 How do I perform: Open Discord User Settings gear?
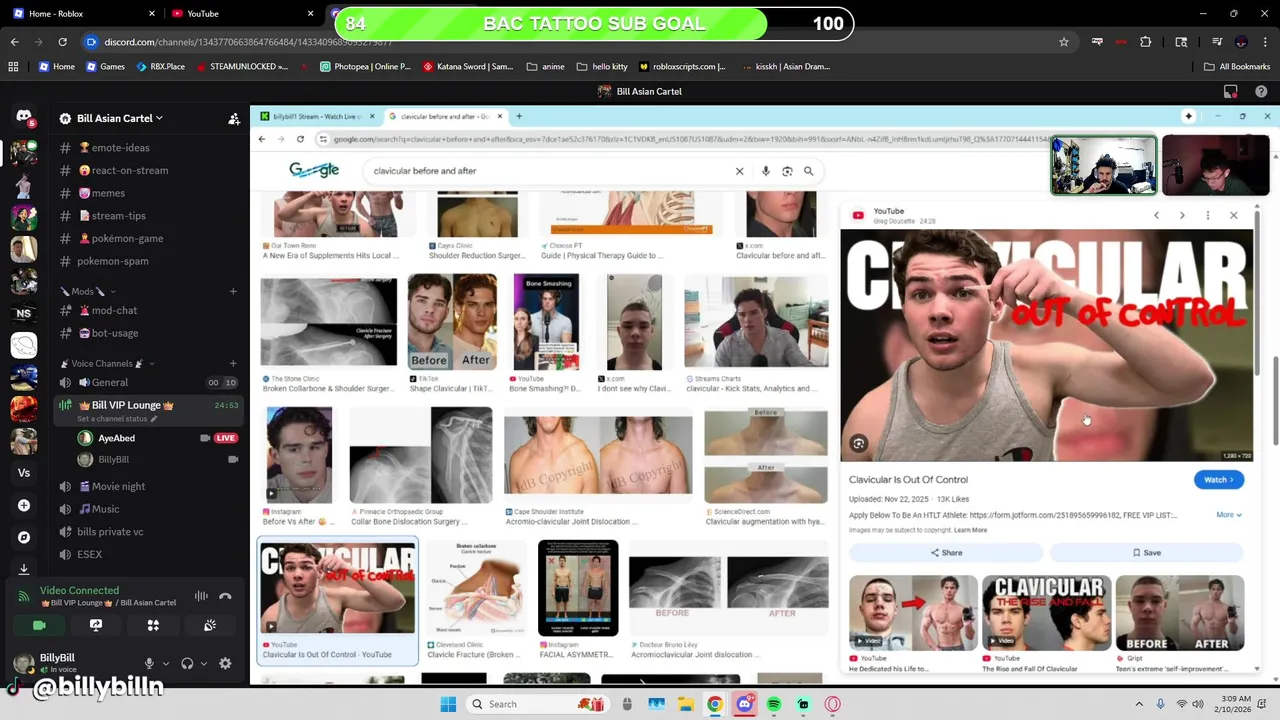pos(225,663)
